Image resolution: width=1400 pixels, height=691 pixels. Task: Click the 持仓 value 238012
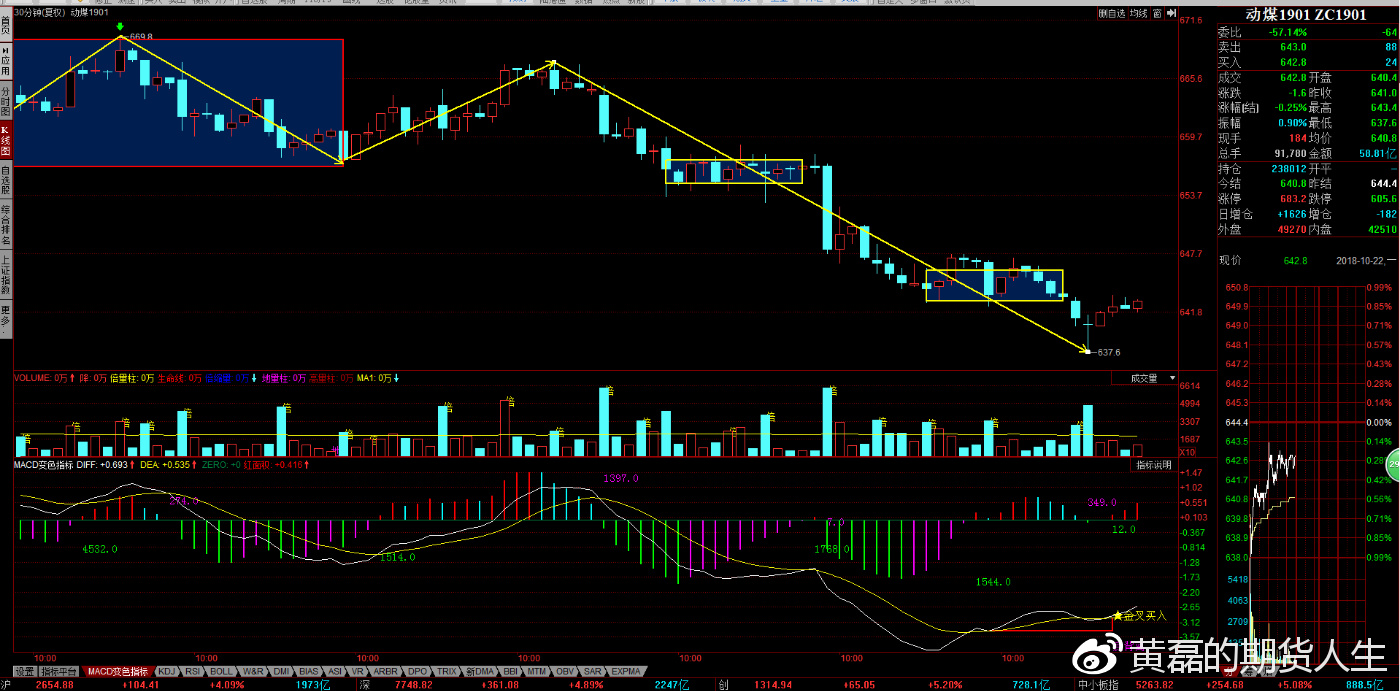(1288, 169)
